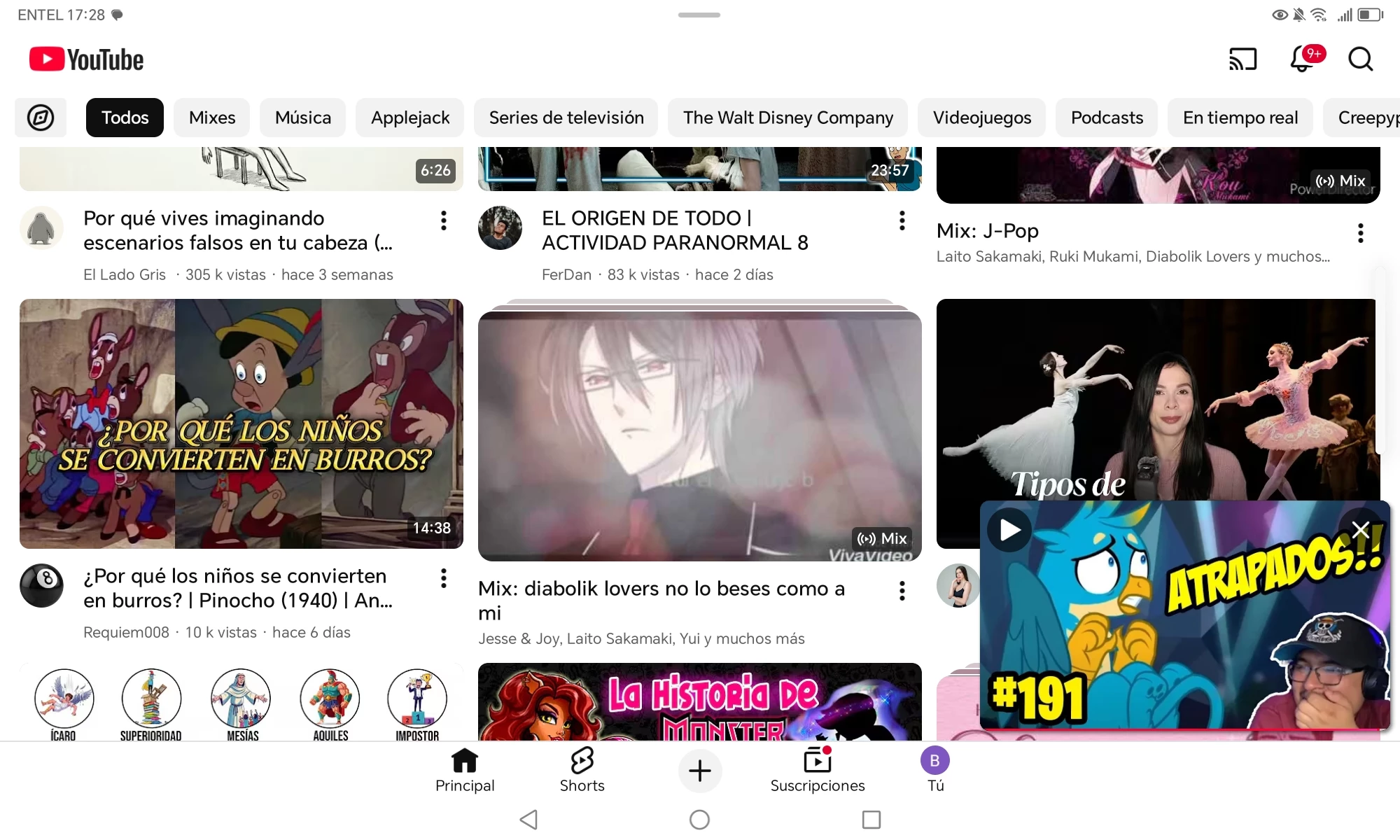Open the J-Pop mix thumbnail
The width and height of the screenshot is (1400, 840).
click(1158, 175)
